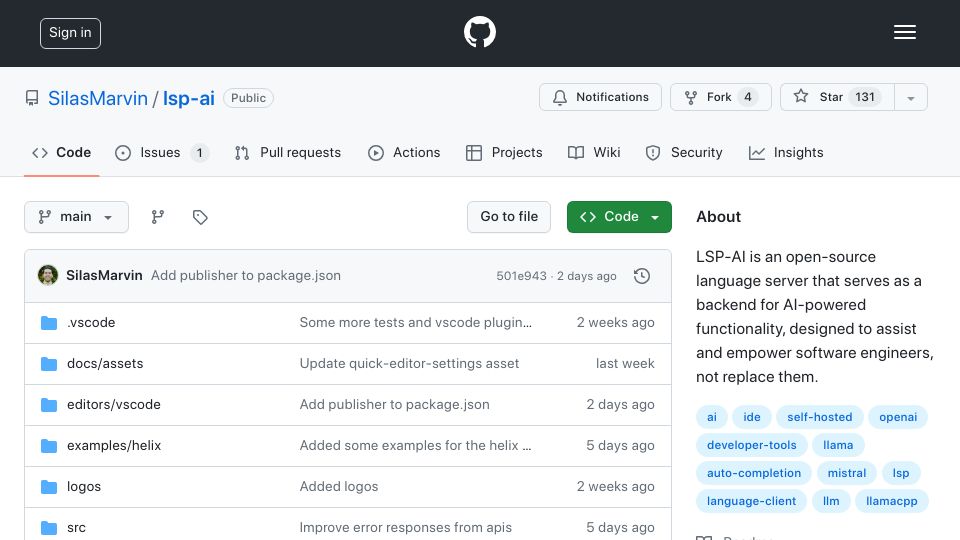Open the docs/assets folder
This screenshot has height=540, width=960.
click(x=105, y=364)
